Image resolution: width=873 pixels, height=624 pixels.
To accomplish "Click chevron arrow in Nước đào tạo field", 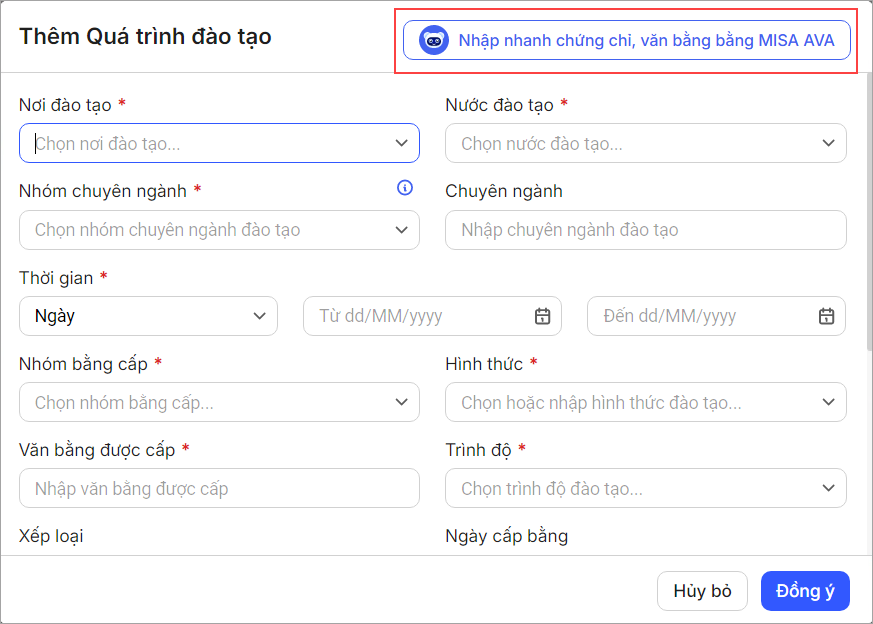I will pyautogui.click(x=828, y=143).
